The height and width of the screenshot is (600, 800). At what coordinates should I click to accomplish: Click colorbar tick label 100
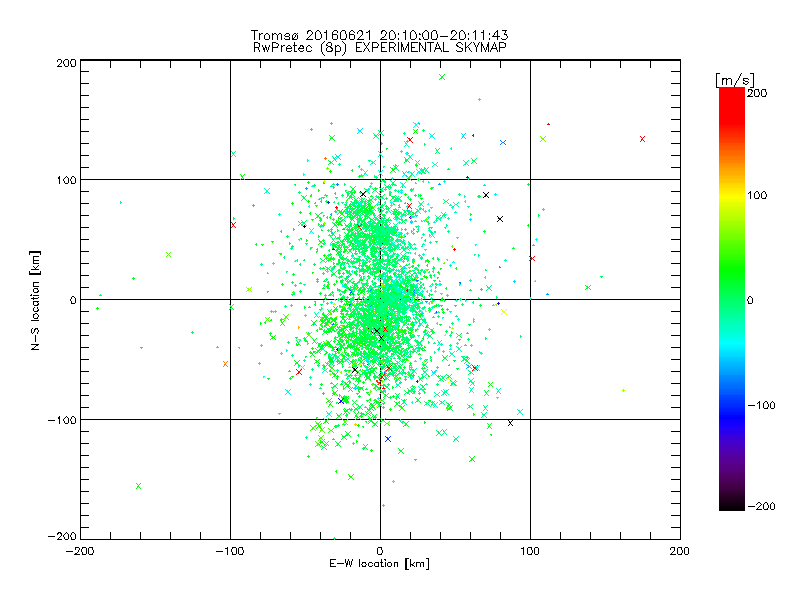point(757,195)
